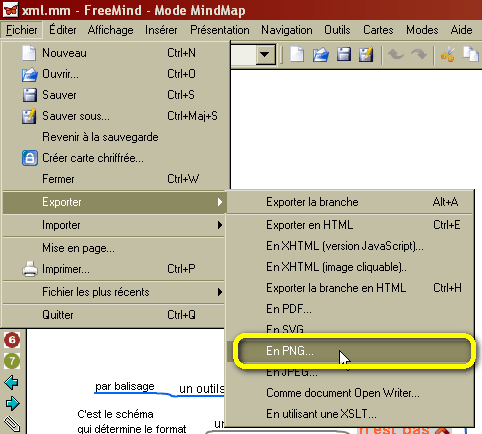
Task: Open the Éditer menu
Action: 63,30
